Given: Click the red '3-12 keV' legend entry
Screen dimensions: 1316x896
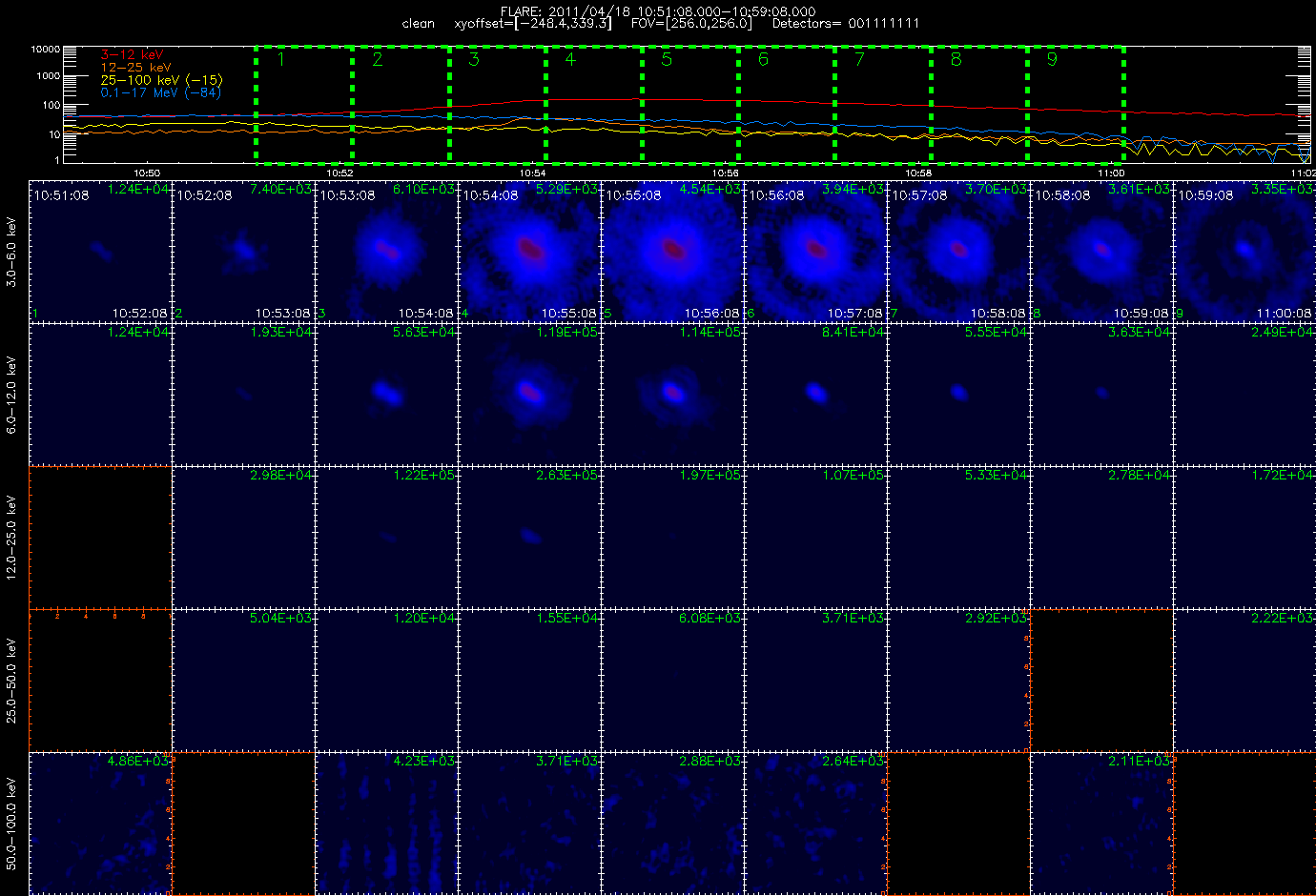Looking at the screenshot, I should point(132,55).
